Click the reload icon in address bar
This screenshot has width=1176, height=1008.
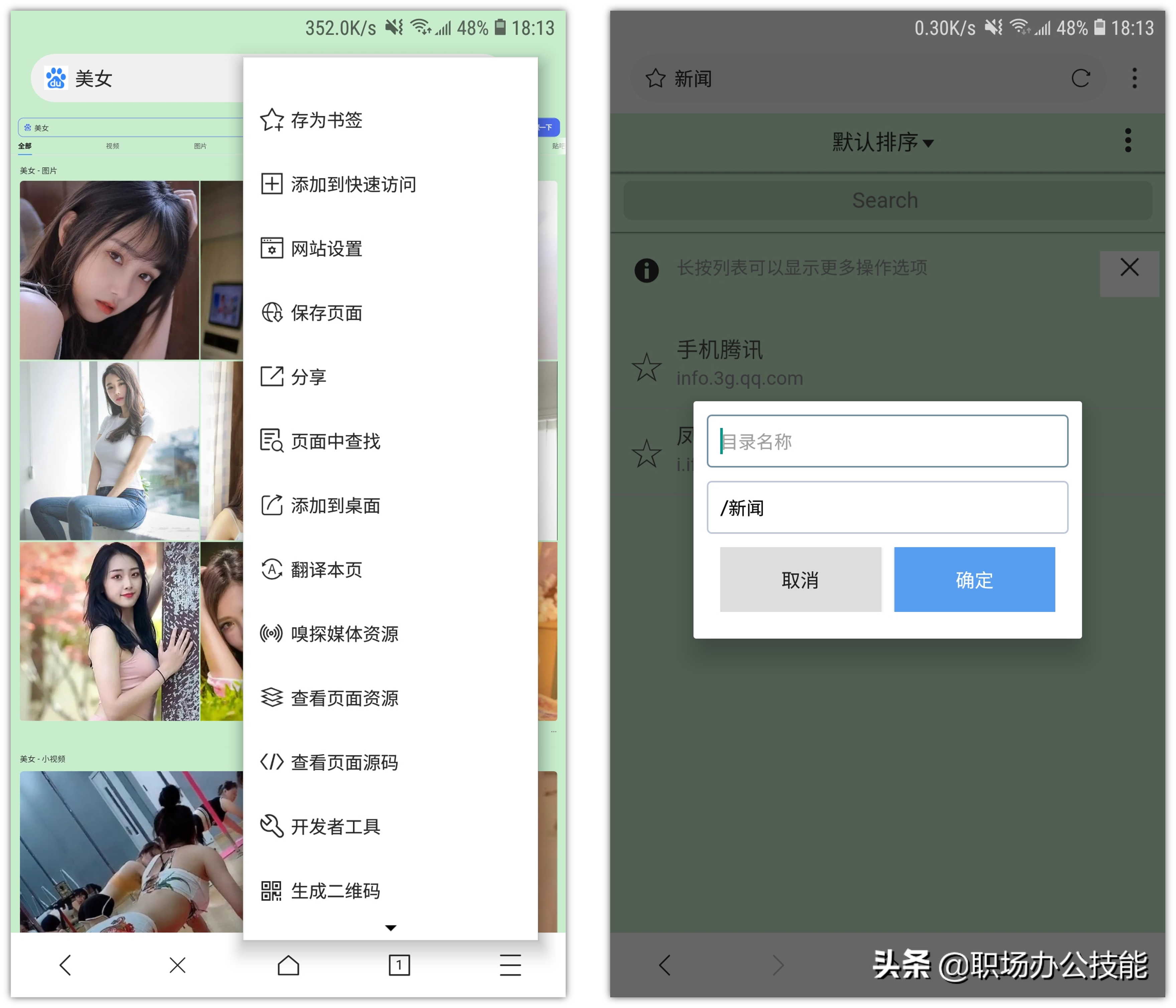pos(1080,78)
